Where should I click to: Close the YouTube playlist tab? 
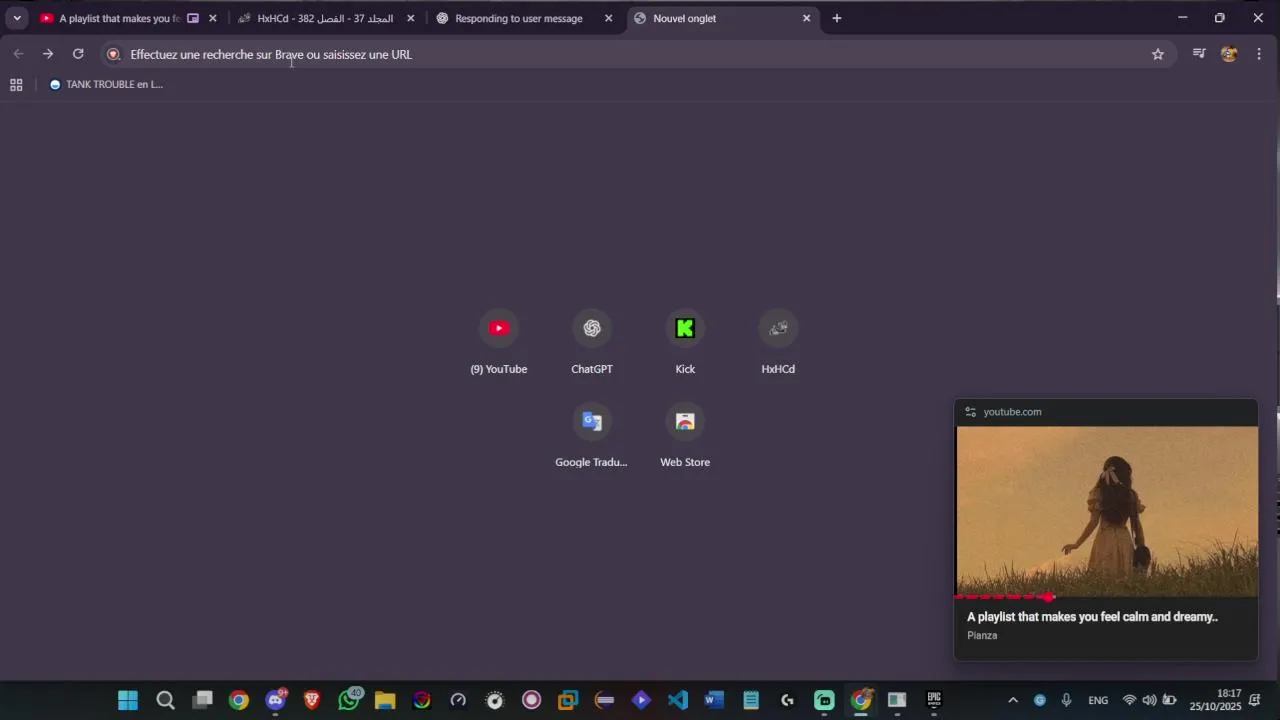(212, 18)
